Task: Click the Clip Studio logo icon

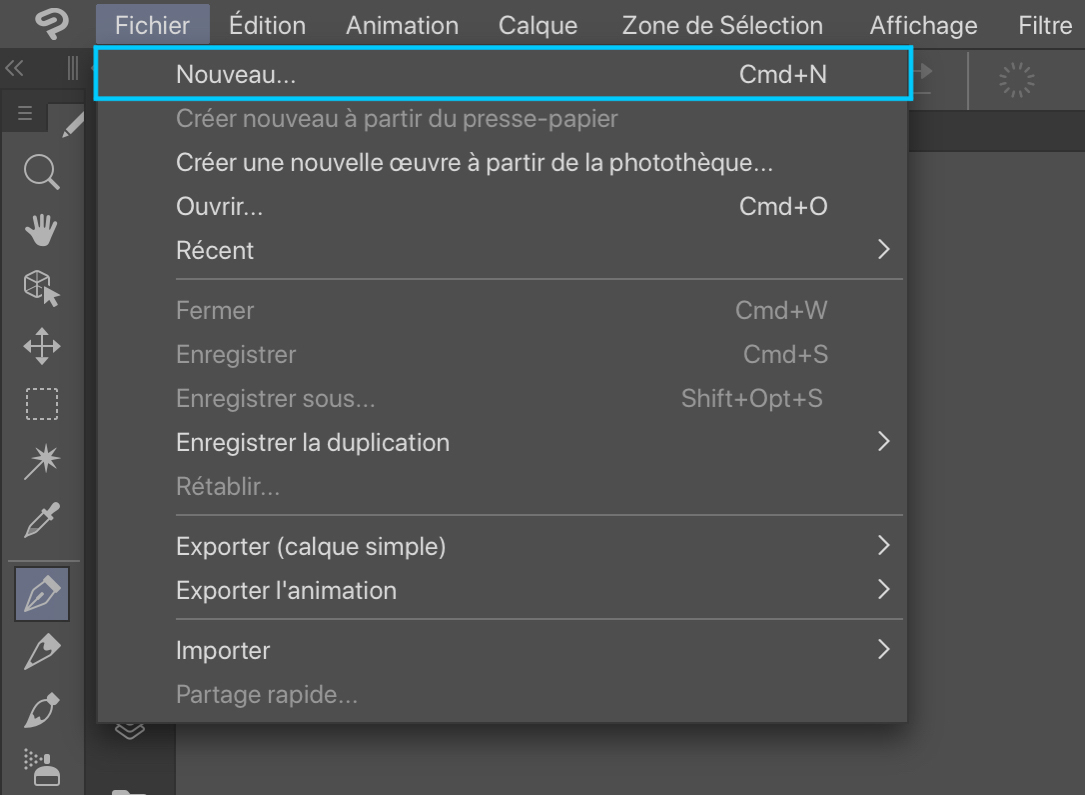Action: pos(51,24)
